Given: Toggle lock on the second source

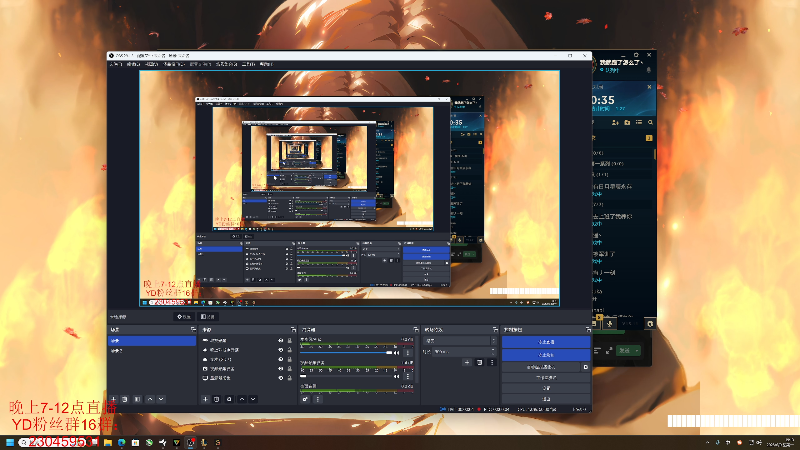Looking at the screenshot, I should point(290,350).
